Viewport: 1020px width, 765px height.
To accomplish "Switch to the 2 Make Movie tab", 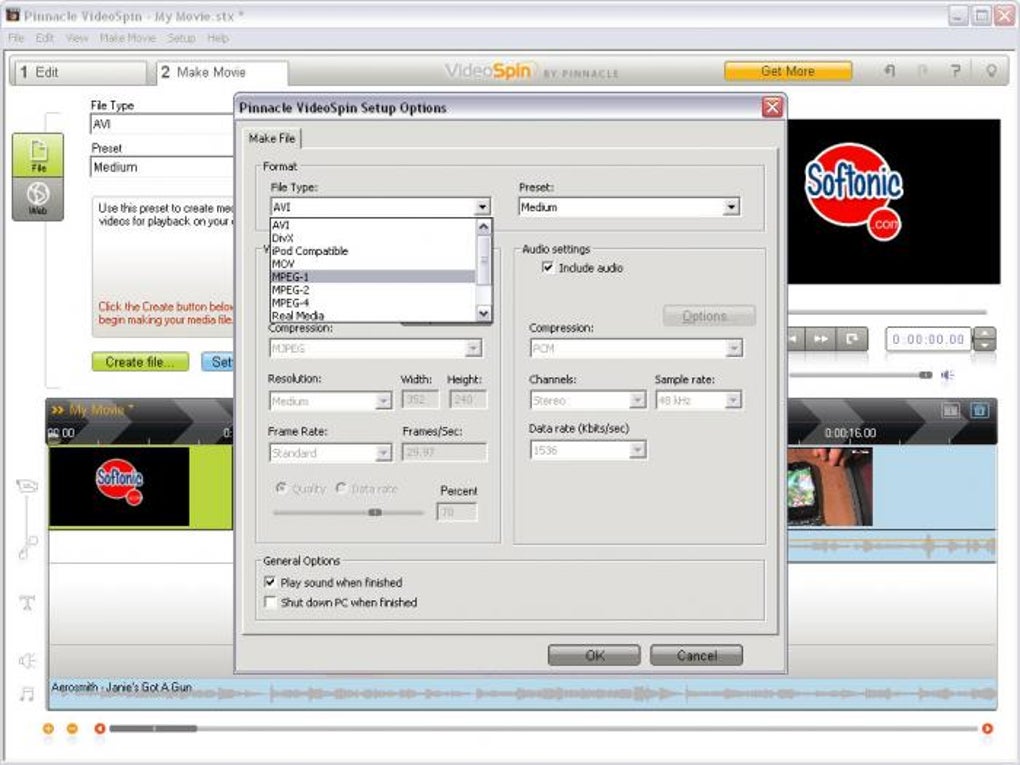I will (222, 72).
